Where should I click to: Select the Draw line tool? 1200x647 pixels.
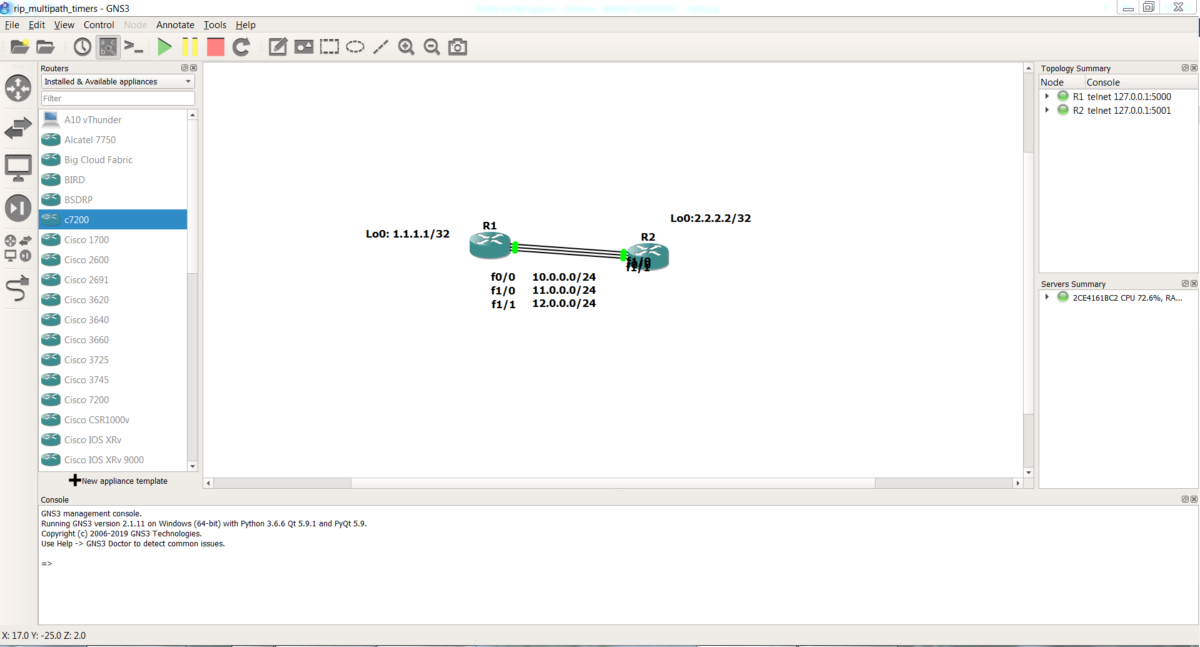pos(380,47)
